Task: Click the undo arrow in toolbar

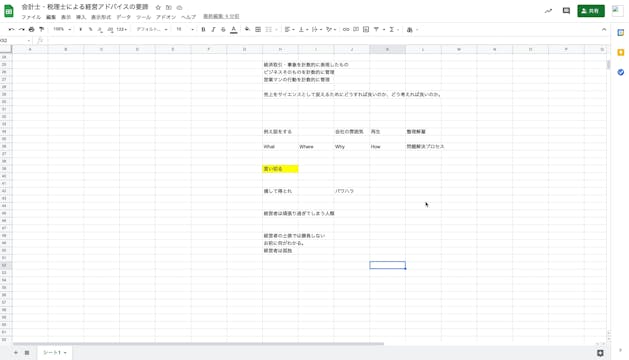Action: coord(11,29)
